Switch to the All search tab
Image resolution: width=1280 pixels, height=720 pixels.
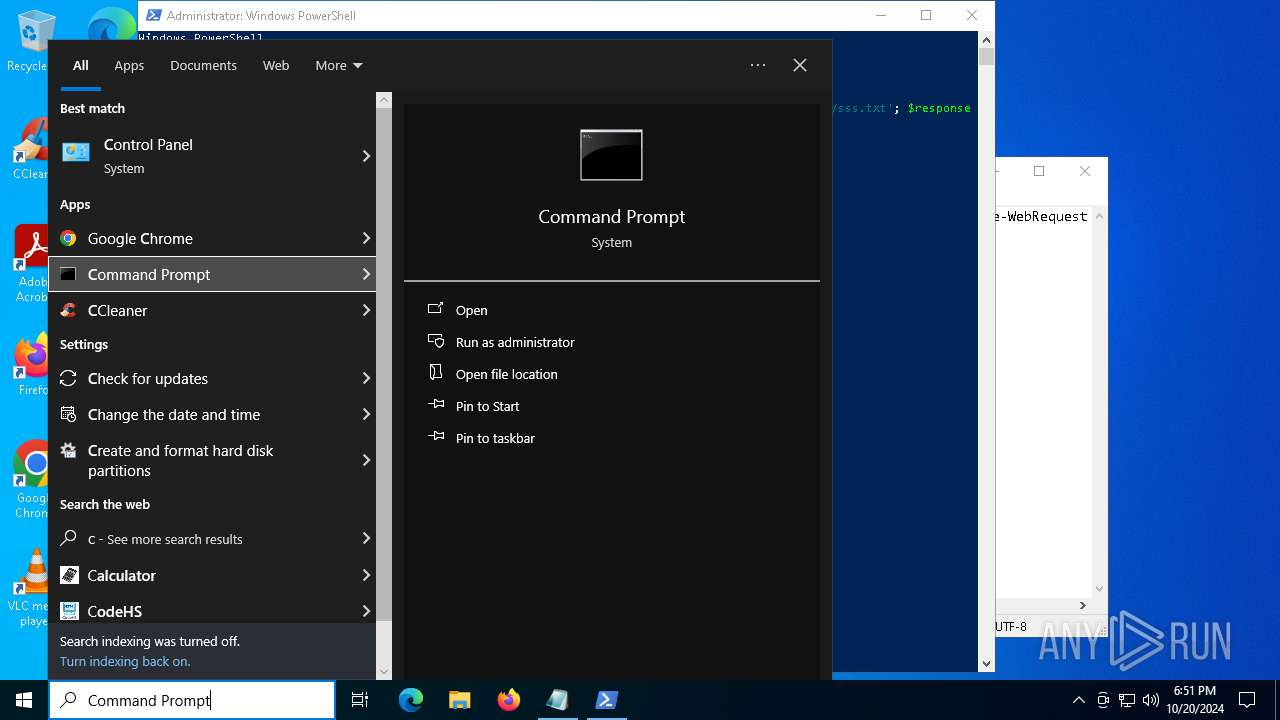(81, 65)
